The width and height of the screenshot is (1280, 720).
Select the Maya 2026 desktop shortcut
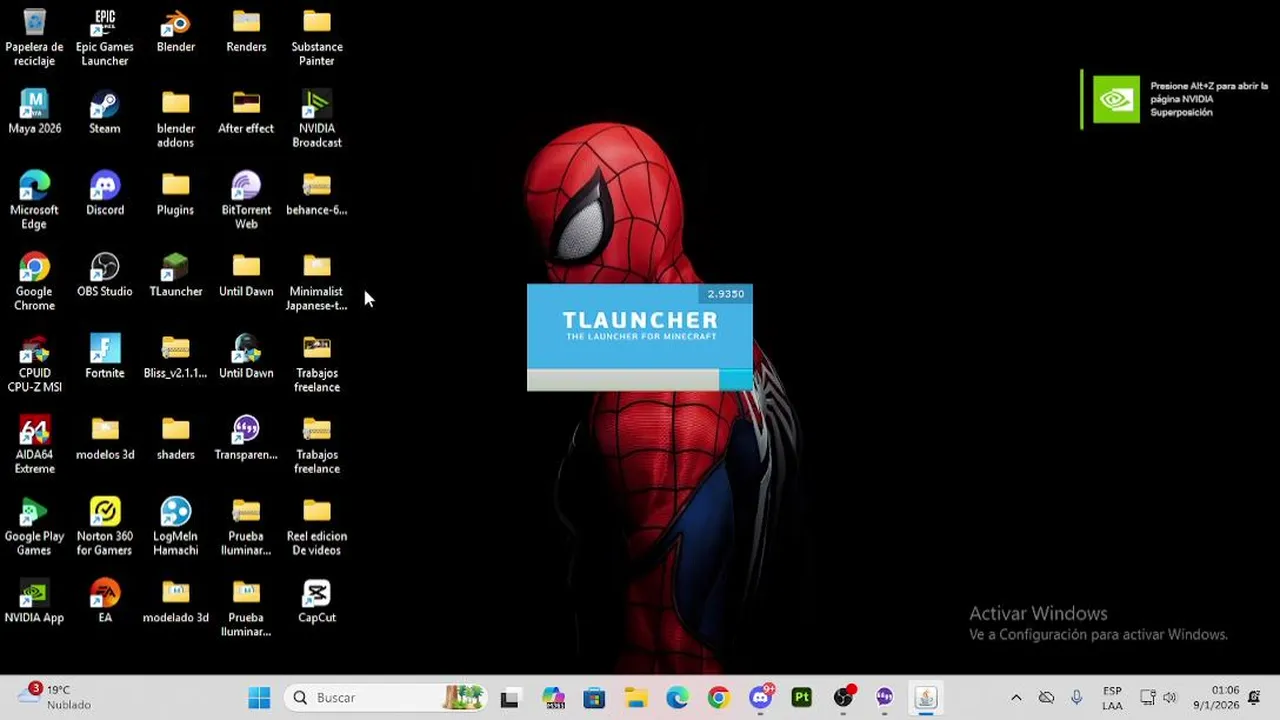click(x=34, y=112)
